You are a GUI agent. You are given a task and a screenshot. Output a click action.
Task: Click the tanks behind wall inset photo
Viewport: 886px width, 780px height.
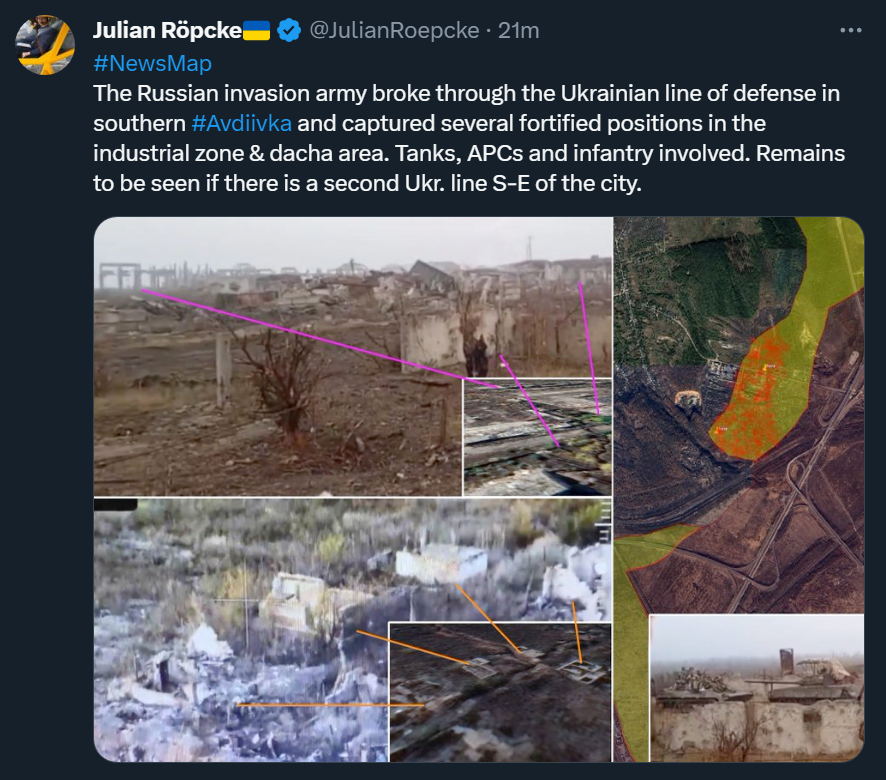pos(757,688)
